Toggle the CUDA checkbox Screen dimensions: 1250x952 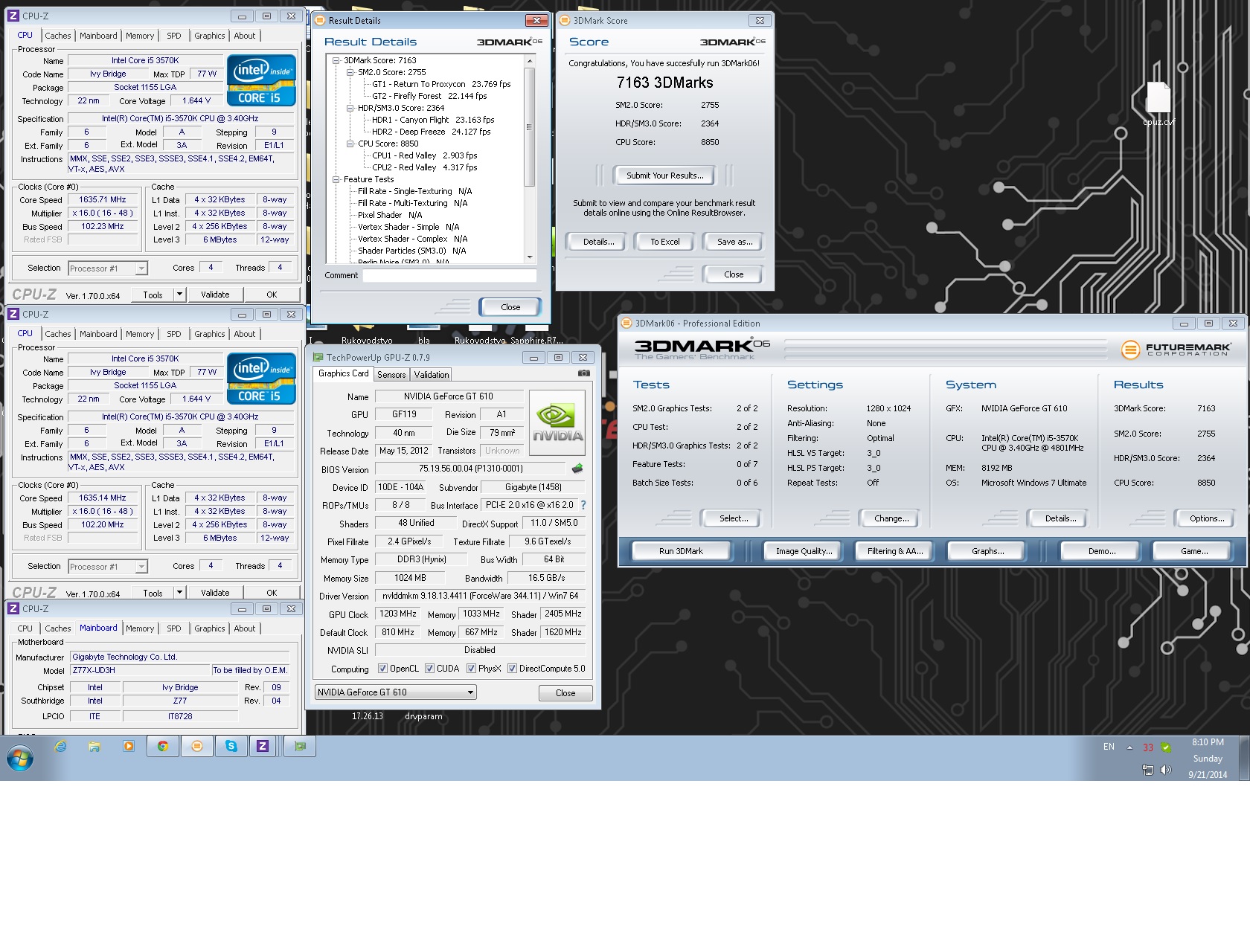pos(429,669)
